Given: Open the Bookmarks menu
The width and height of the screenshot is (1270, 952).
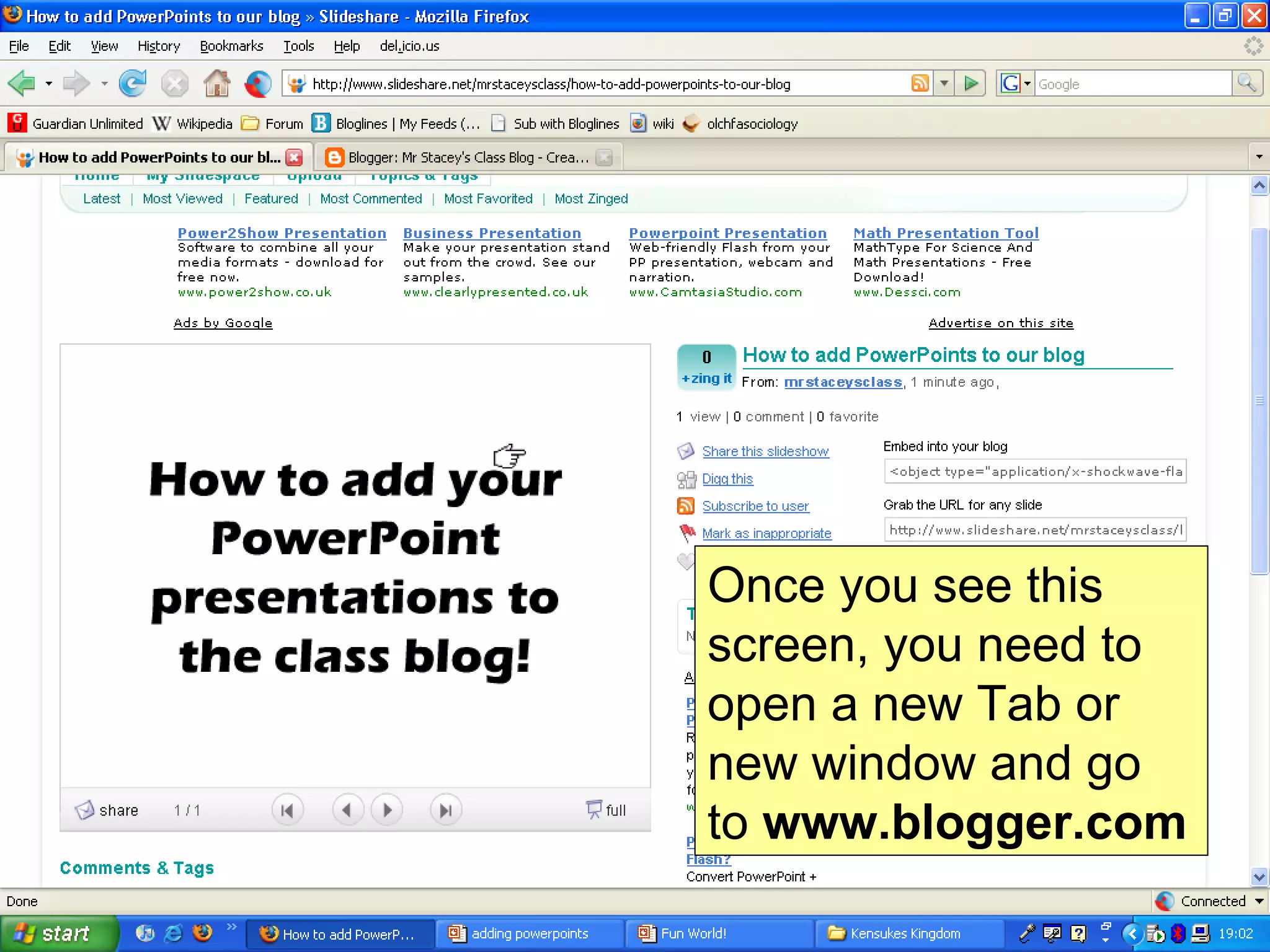Looking at the screenshot, I should click(231, 46).
